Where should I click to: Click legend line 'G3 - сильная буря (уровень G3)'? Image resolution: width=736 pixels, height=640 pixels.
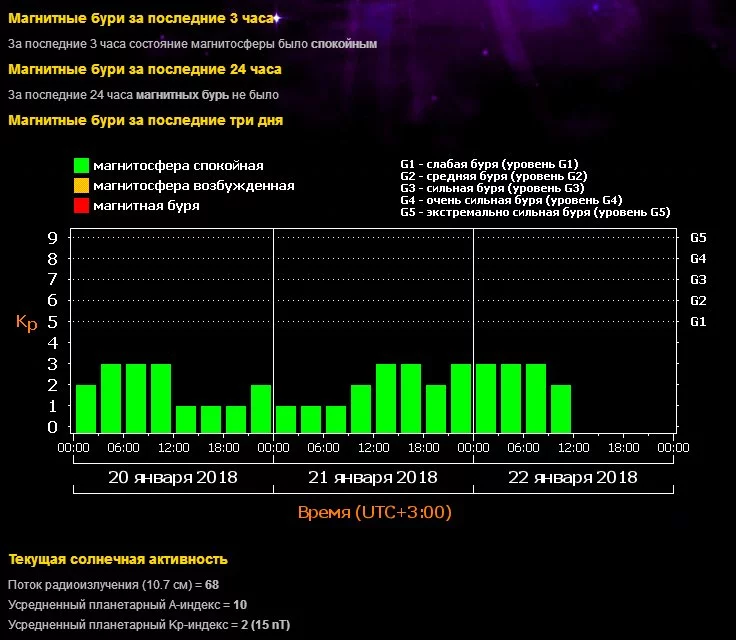[492, 188]
